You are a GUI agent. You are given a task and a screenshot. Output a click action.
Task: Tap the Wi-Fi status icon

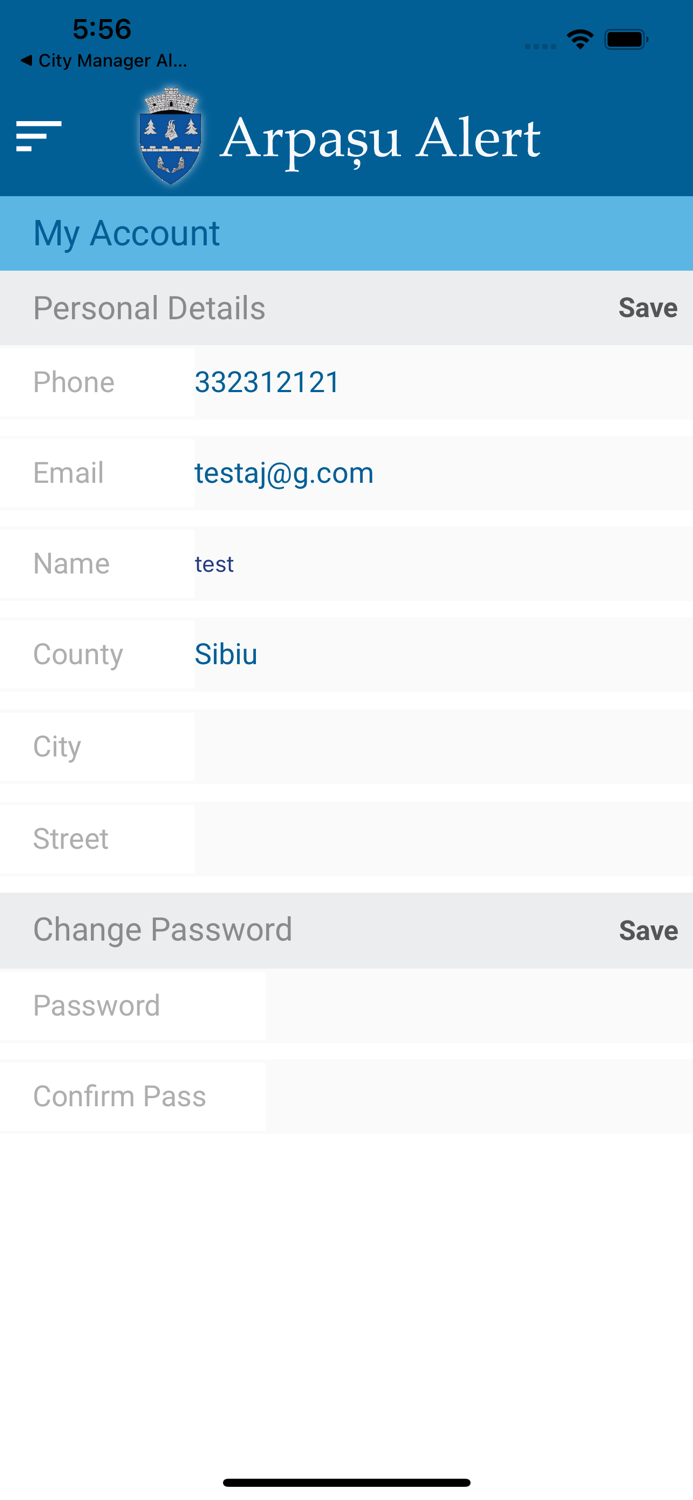[579, 39]
